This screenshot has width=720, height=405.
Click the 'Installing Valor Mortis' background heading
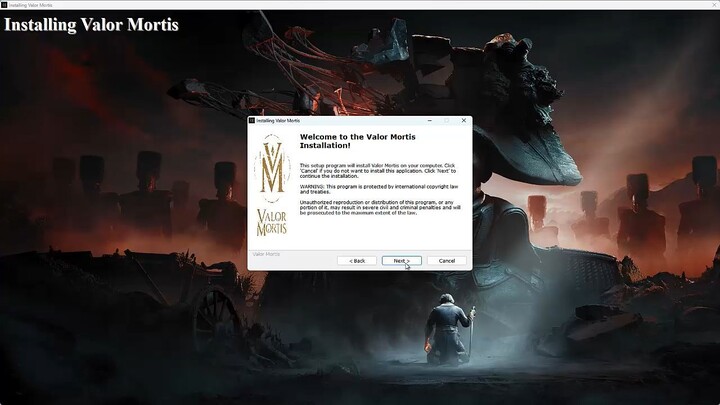click(x=91, y=25)
